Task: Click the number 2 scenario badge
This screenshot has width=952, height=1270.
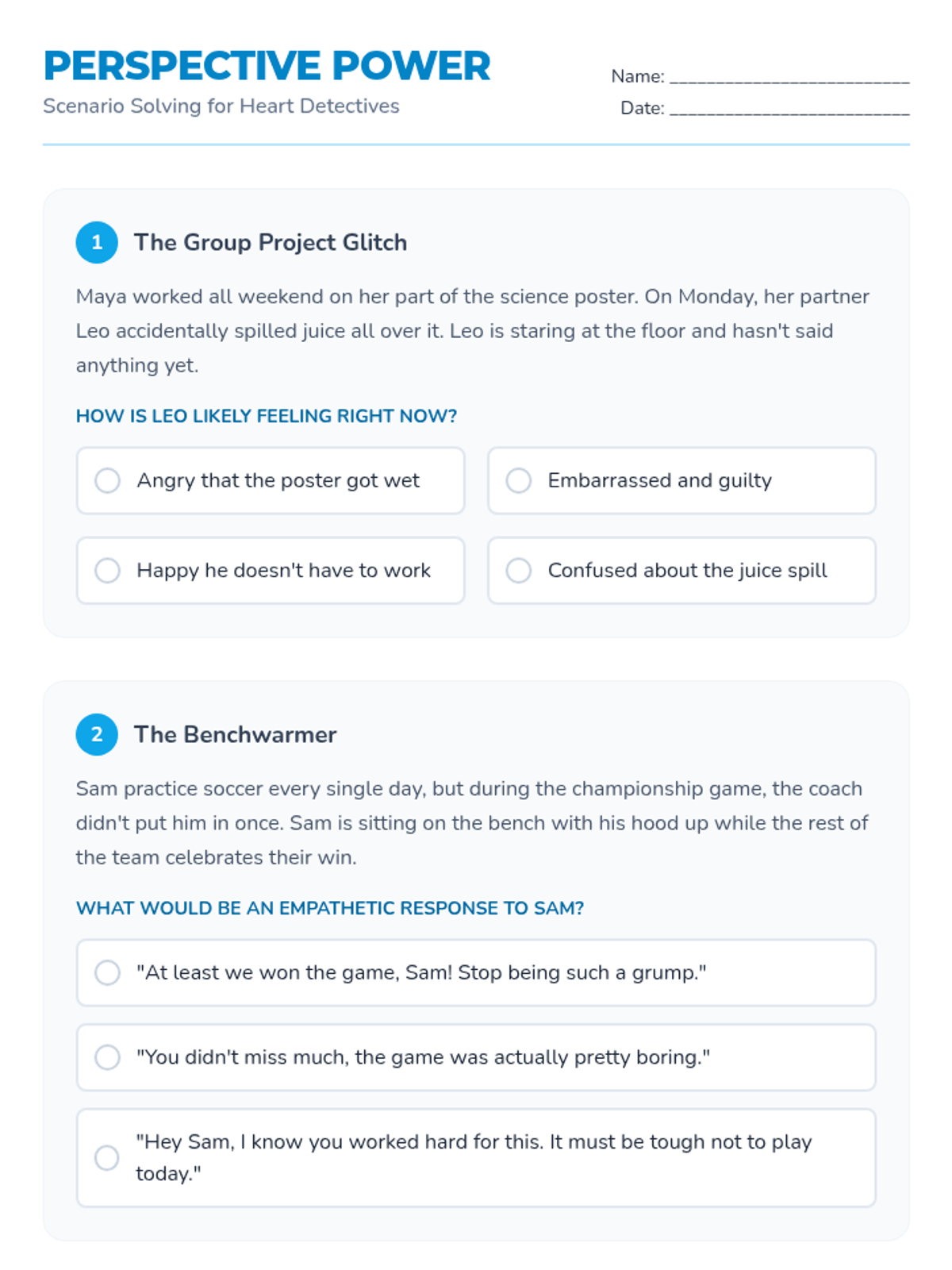Action: click(x=97, y=734)
